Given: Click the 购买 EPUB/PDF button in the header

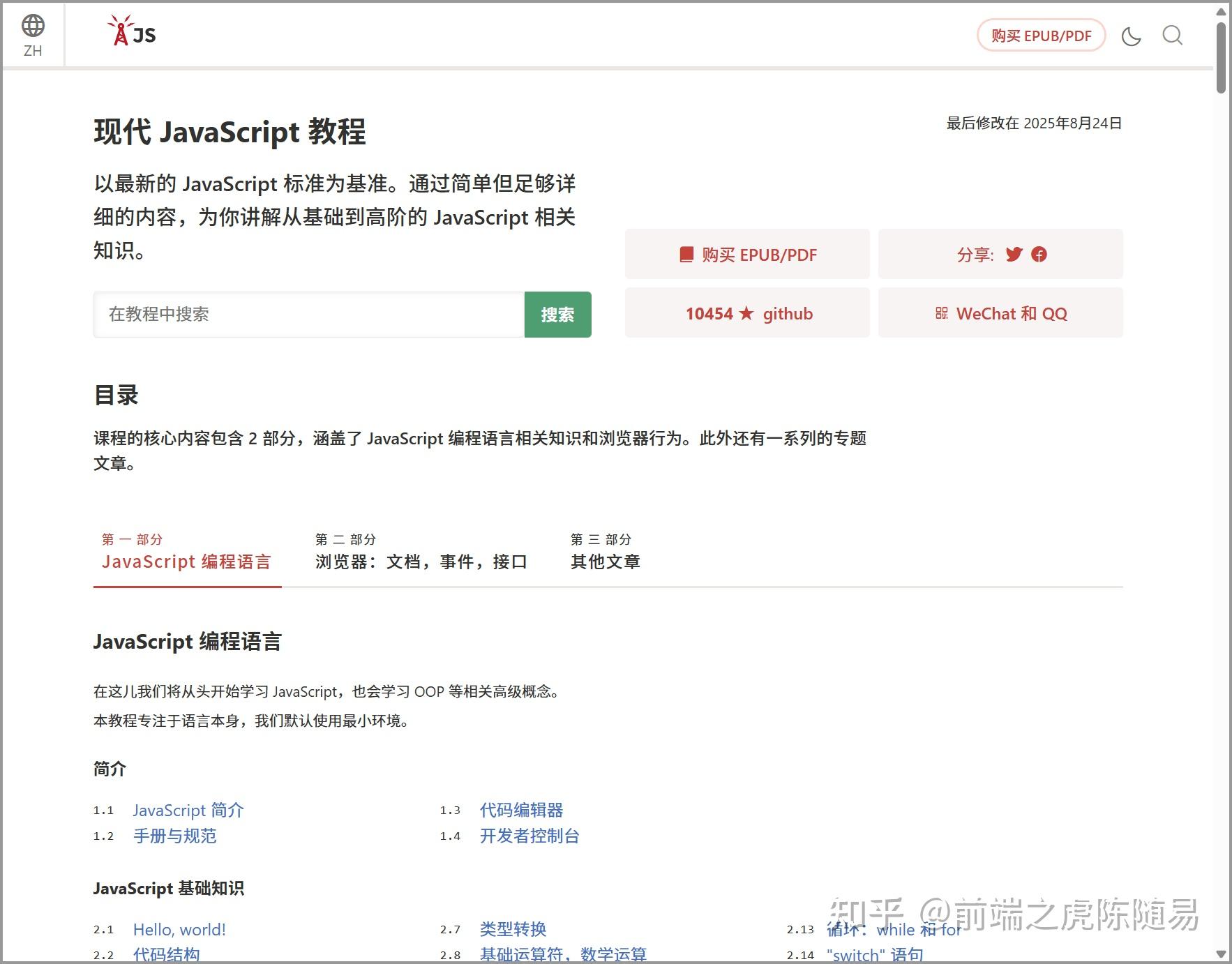Looking at the screenshot, I should (x=1040, y=36).
